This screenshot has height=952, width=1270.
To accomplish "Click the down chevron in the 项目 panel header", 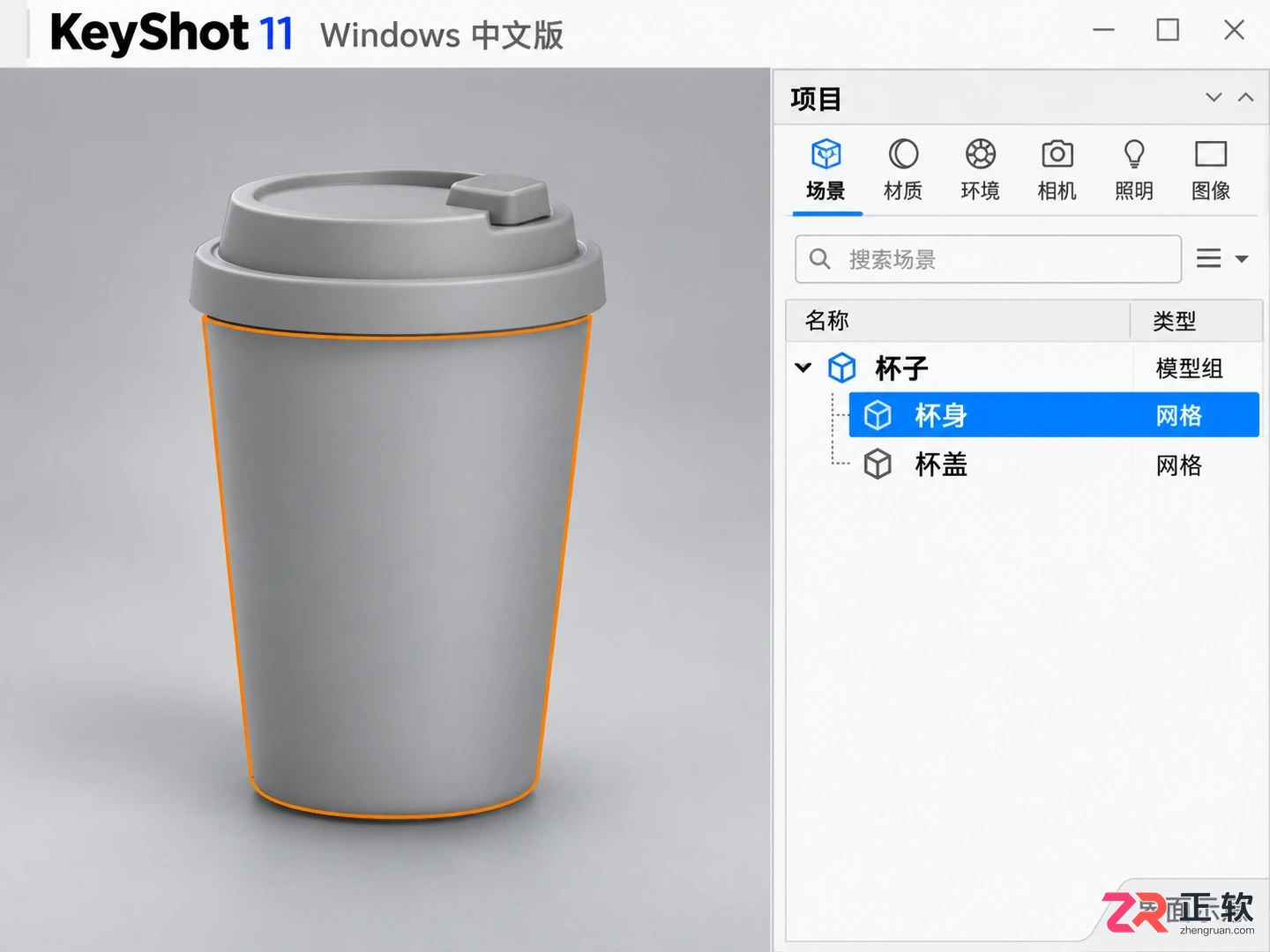I will [x=1214, y=97].
